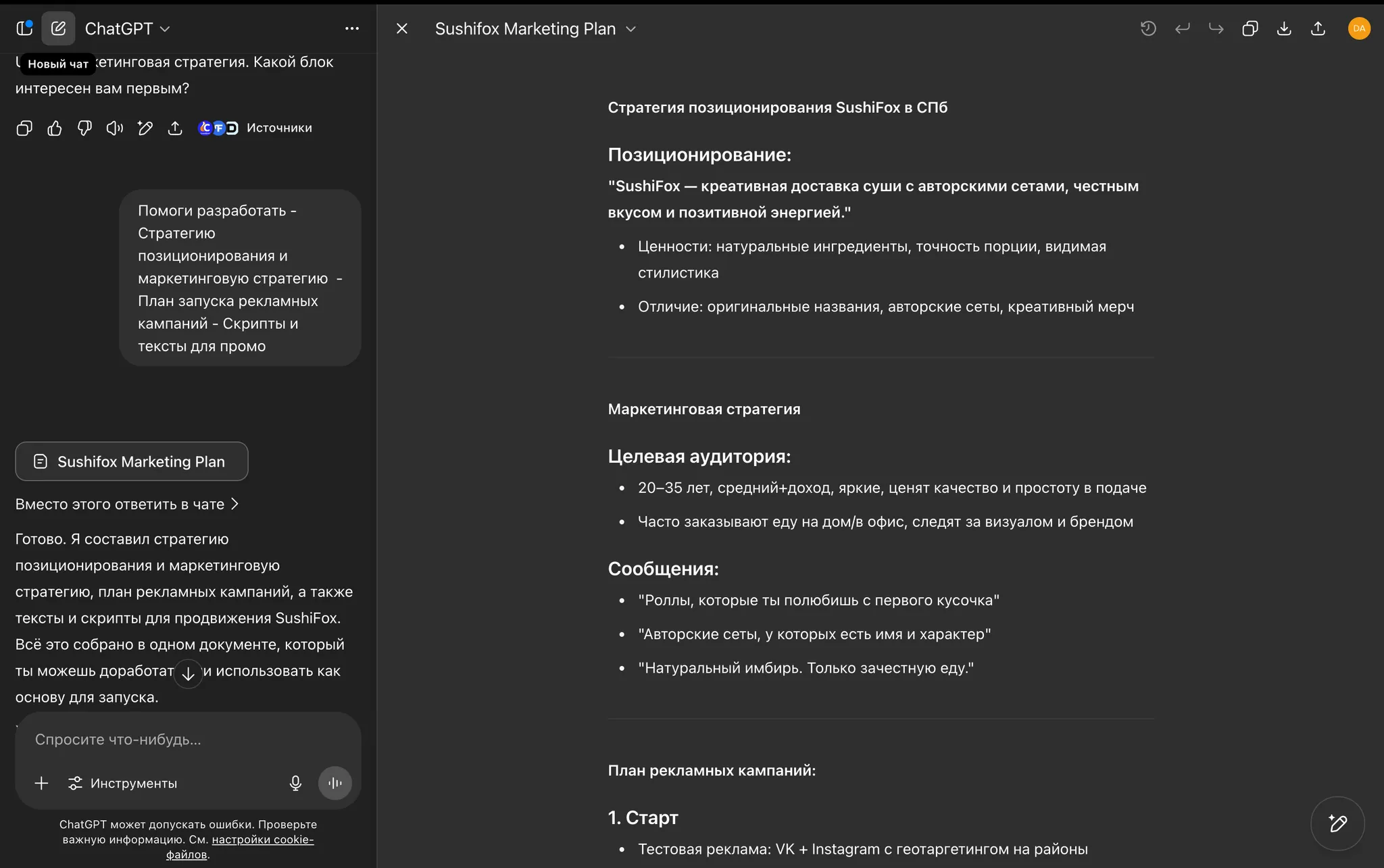Open the three-dots chat options menu
Screen dimensions: 1384x868
pos(352,28)
